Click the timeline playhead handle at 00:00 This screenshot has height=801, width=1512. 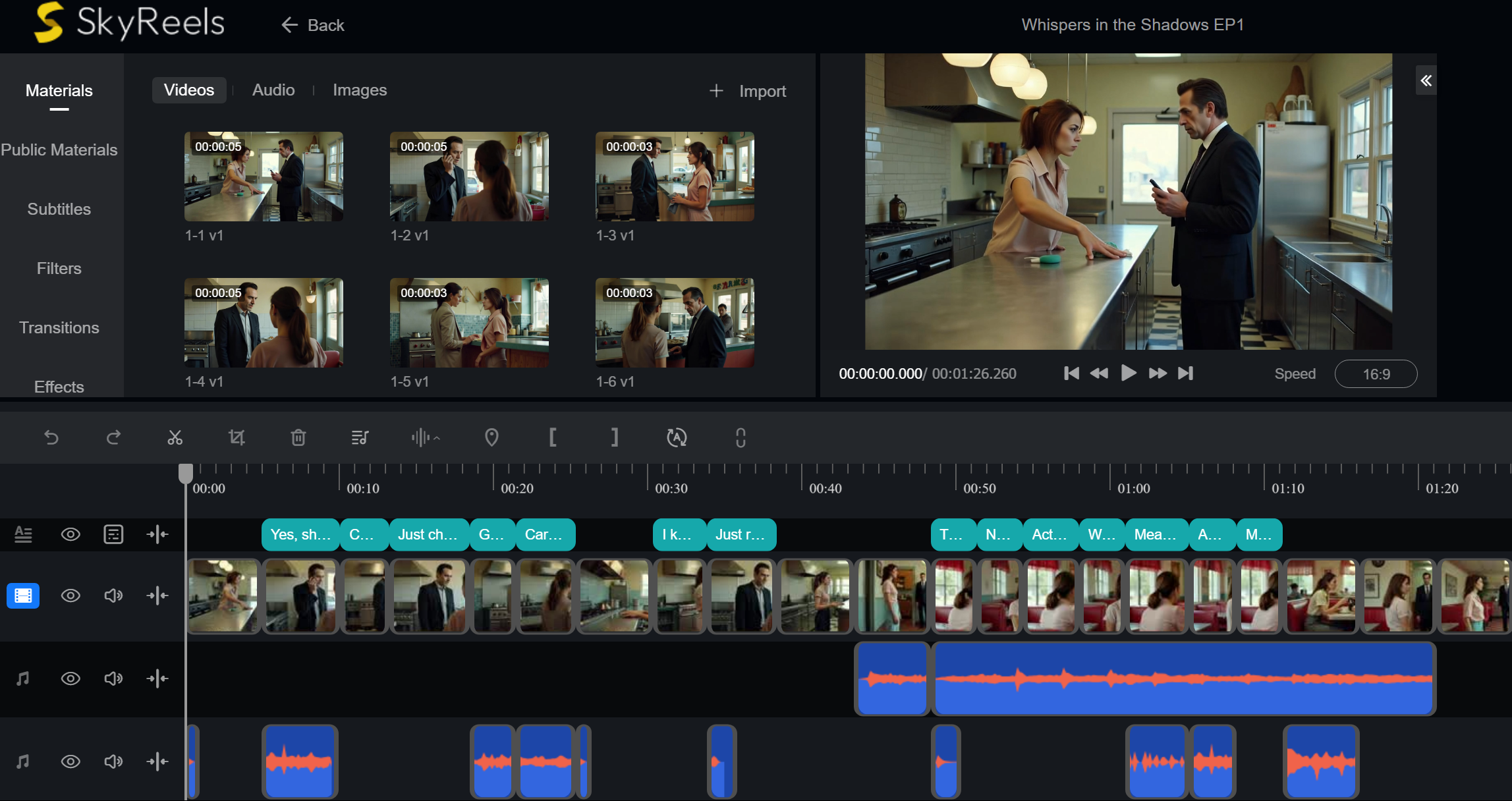coord(186,473)
